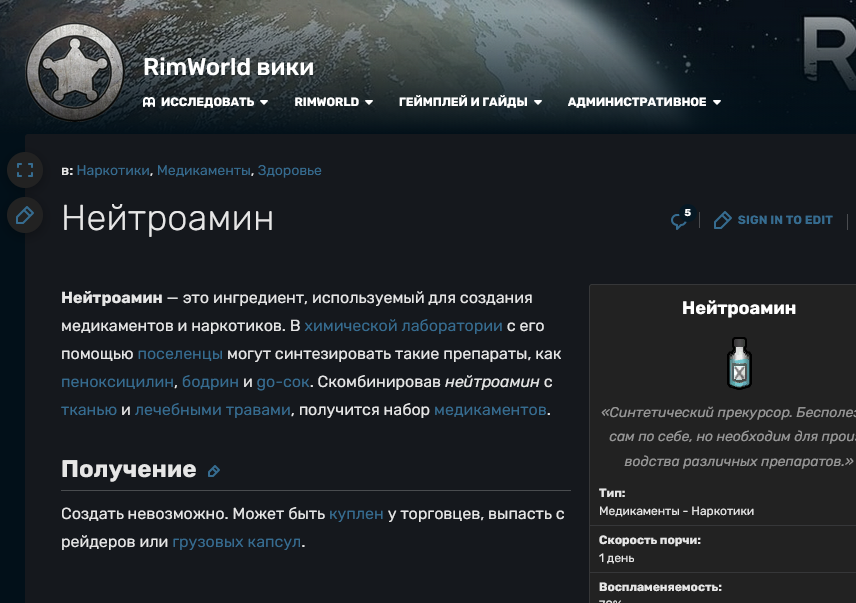Click the Тип: label in infobox

612,493
